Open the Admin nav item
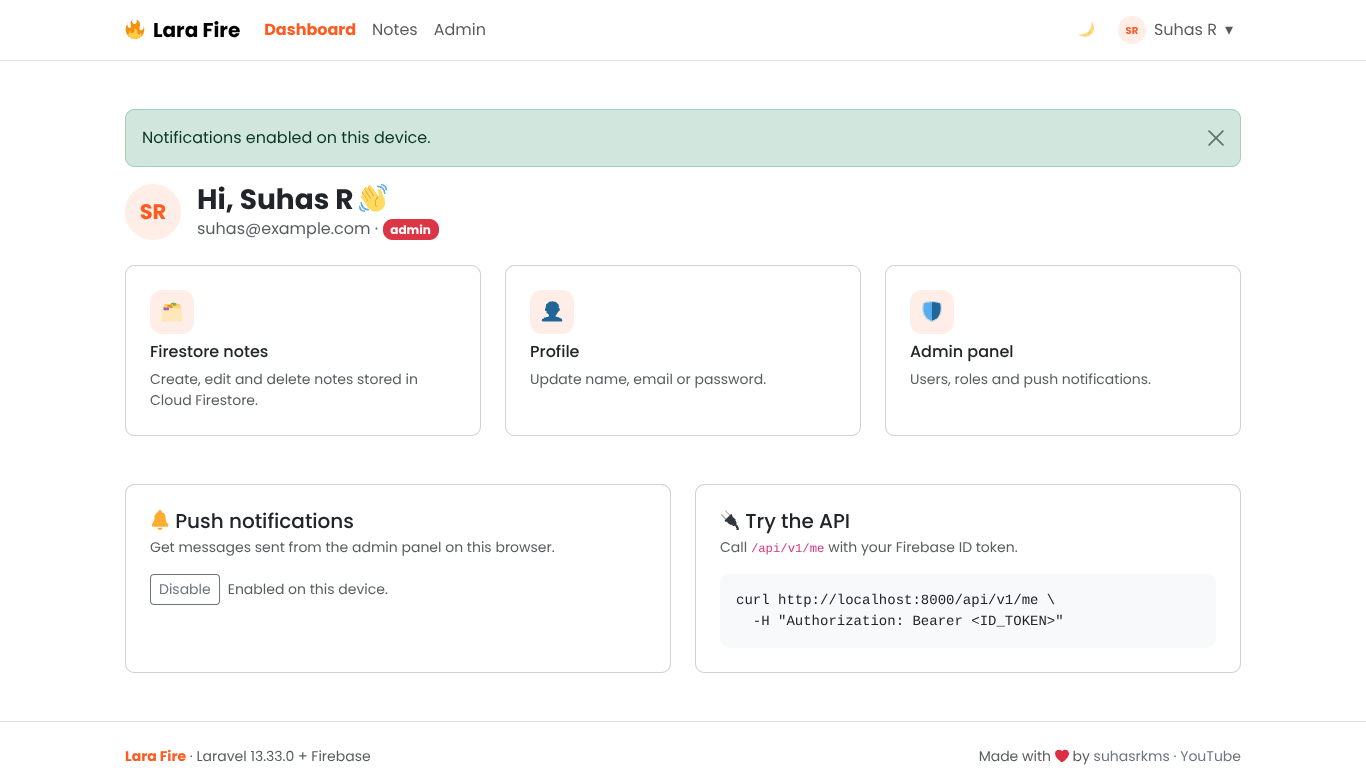1366x768 pixels. click(460, 30)
